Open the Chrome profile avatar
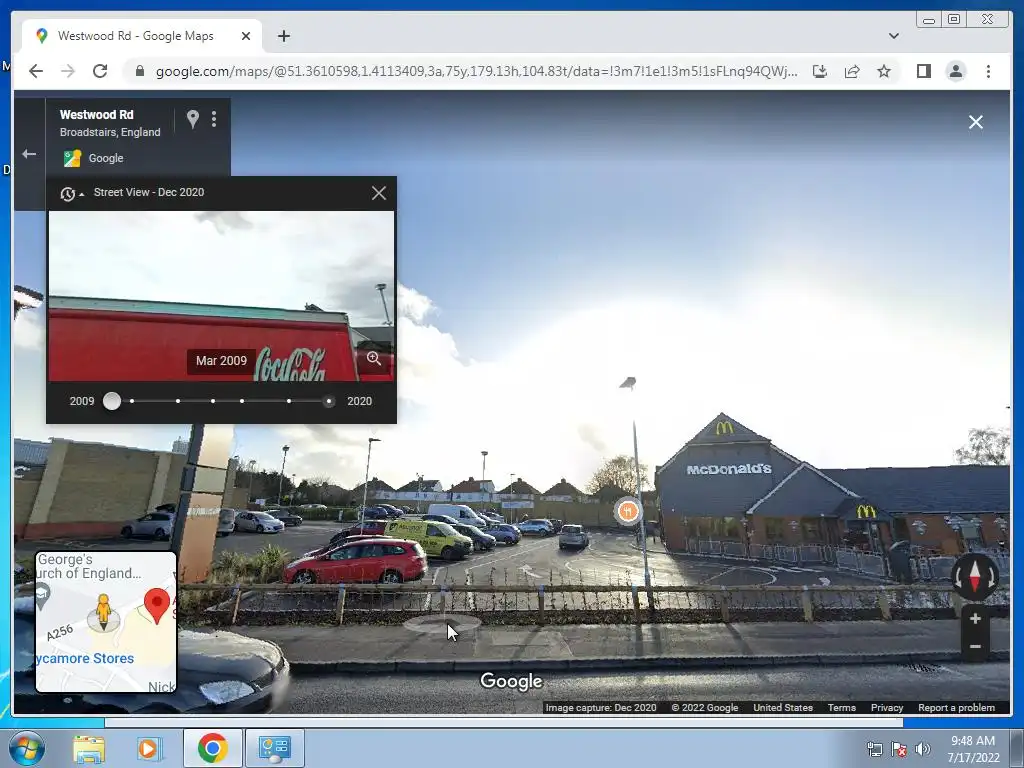 (x=955, y=71)
